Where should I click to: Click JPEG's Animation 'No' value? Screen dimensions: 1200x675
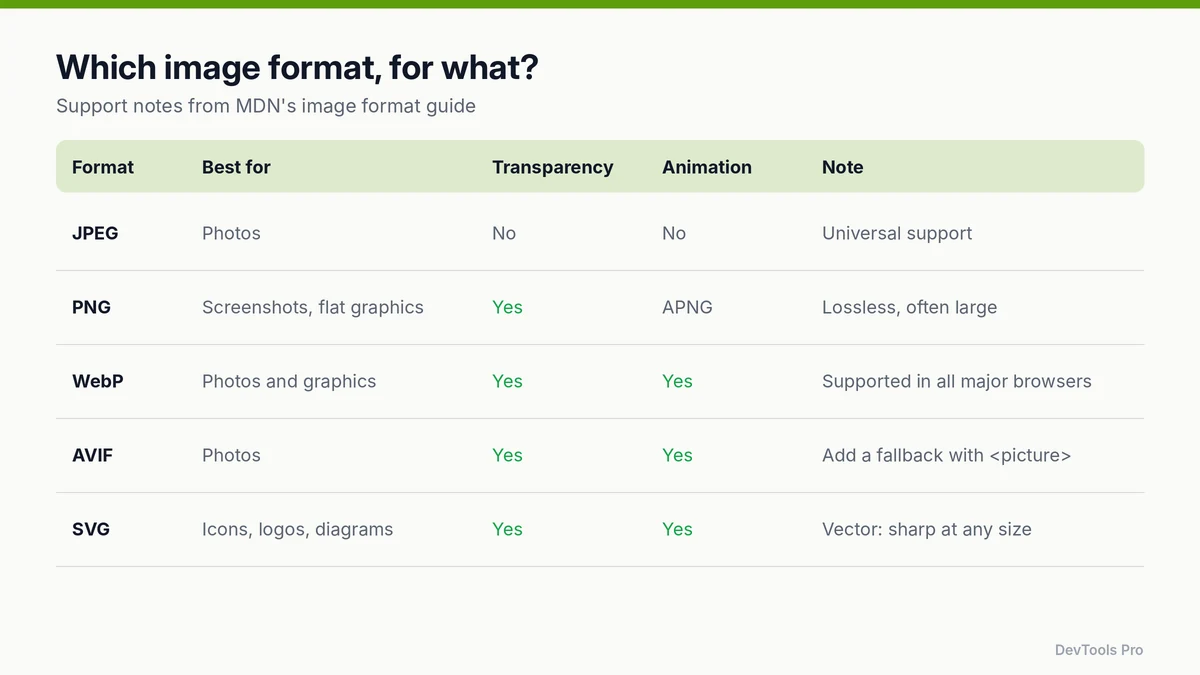674,233
